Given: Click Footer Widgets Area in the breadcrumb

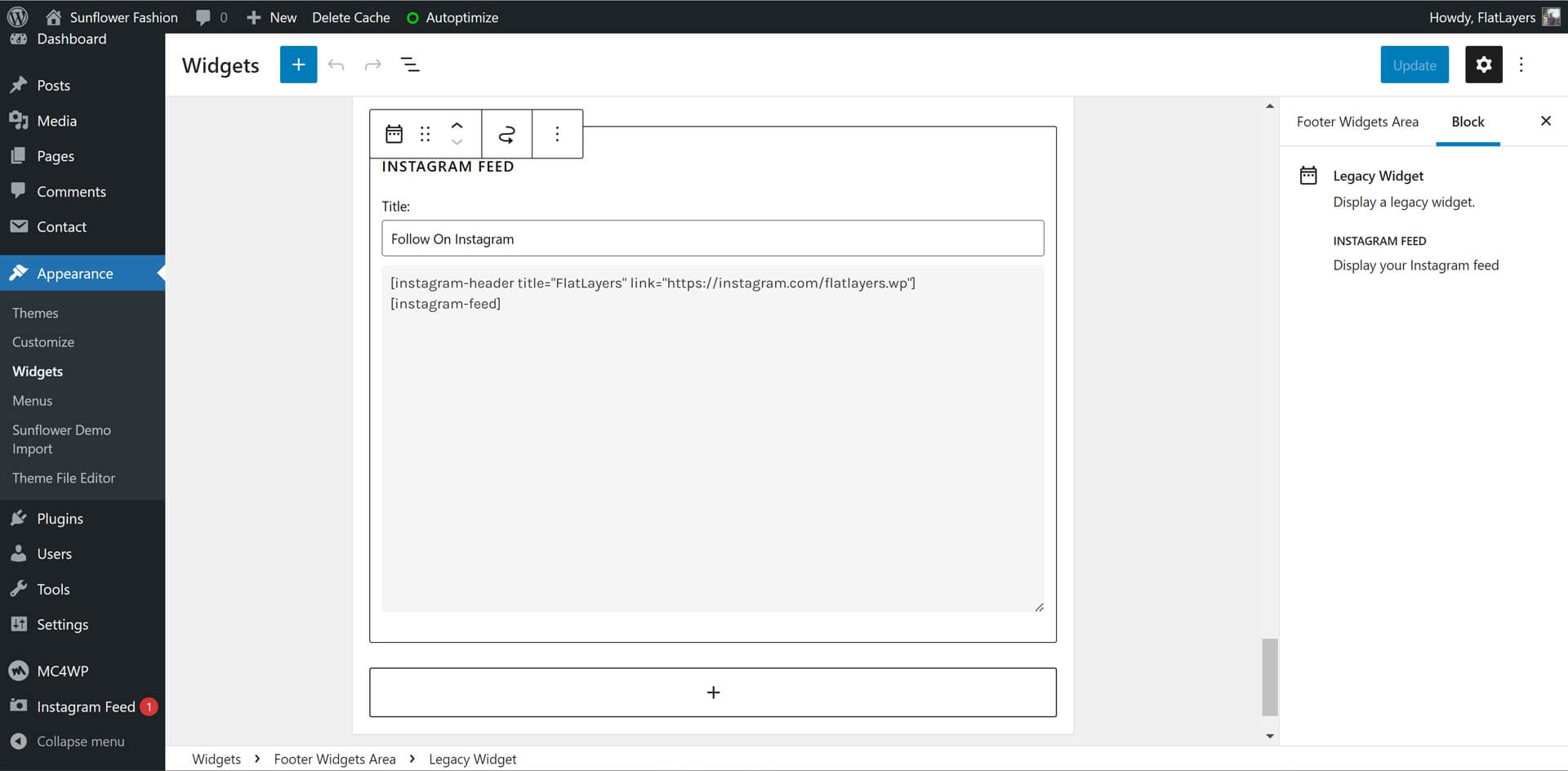Looking at the screenshot, I should tap(335, 759).
